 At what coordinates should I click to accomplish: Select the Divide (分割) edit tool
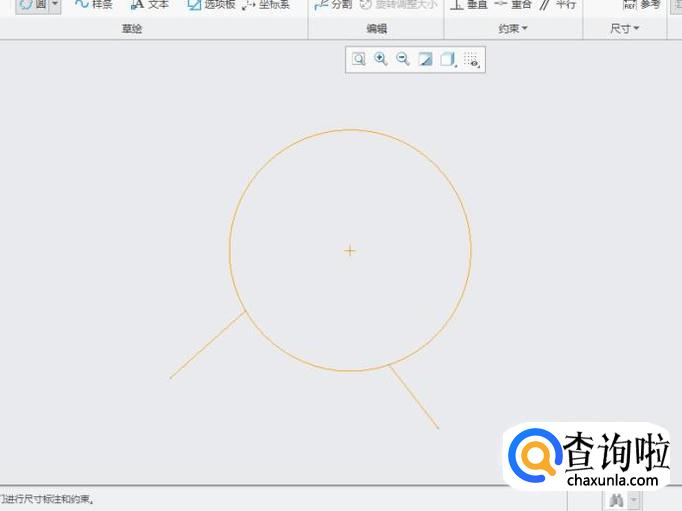tap(333, 5)
